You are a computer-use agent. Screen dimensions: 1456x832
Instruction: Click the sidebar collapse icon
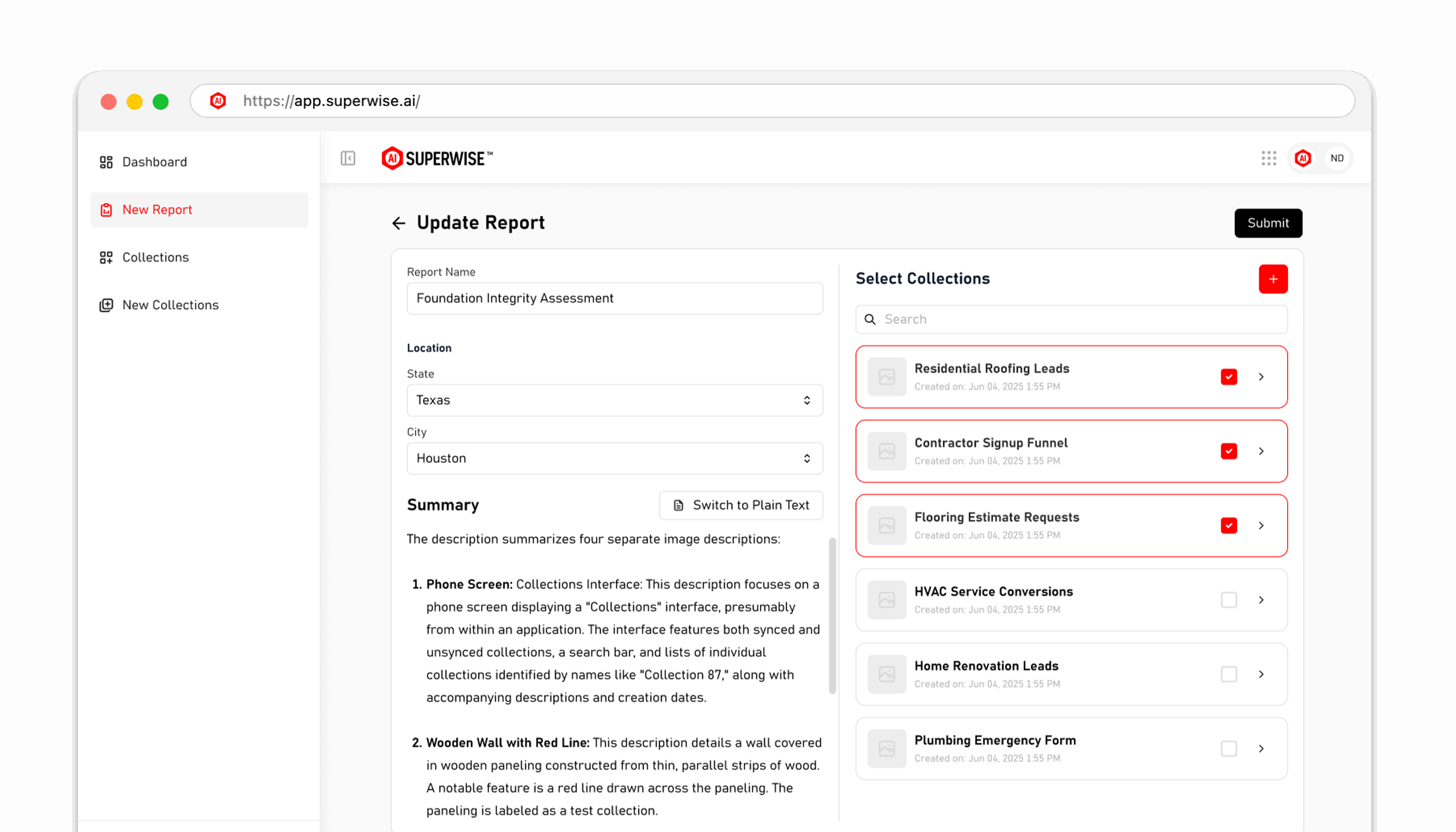click(348, 158)
